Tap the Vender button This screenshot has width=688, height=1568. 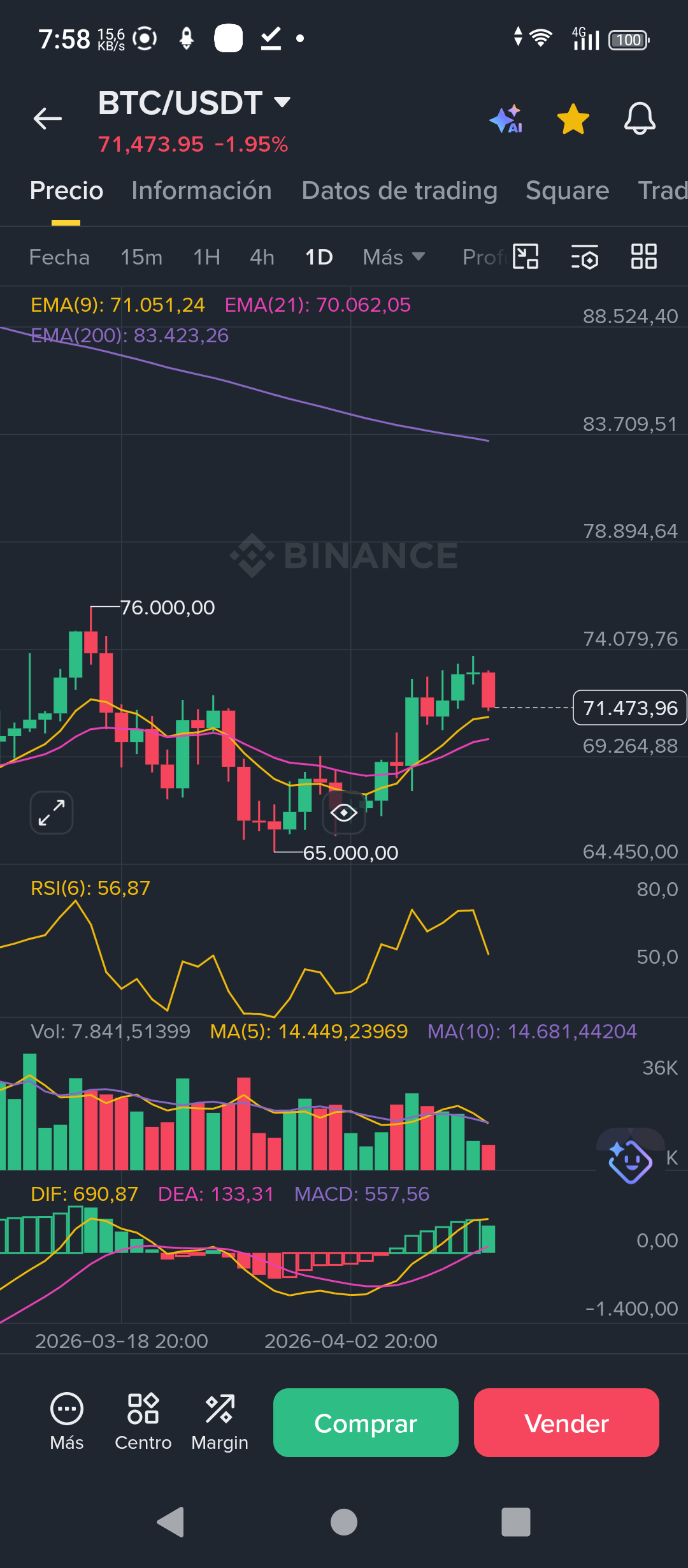(x=566, y=1423)
